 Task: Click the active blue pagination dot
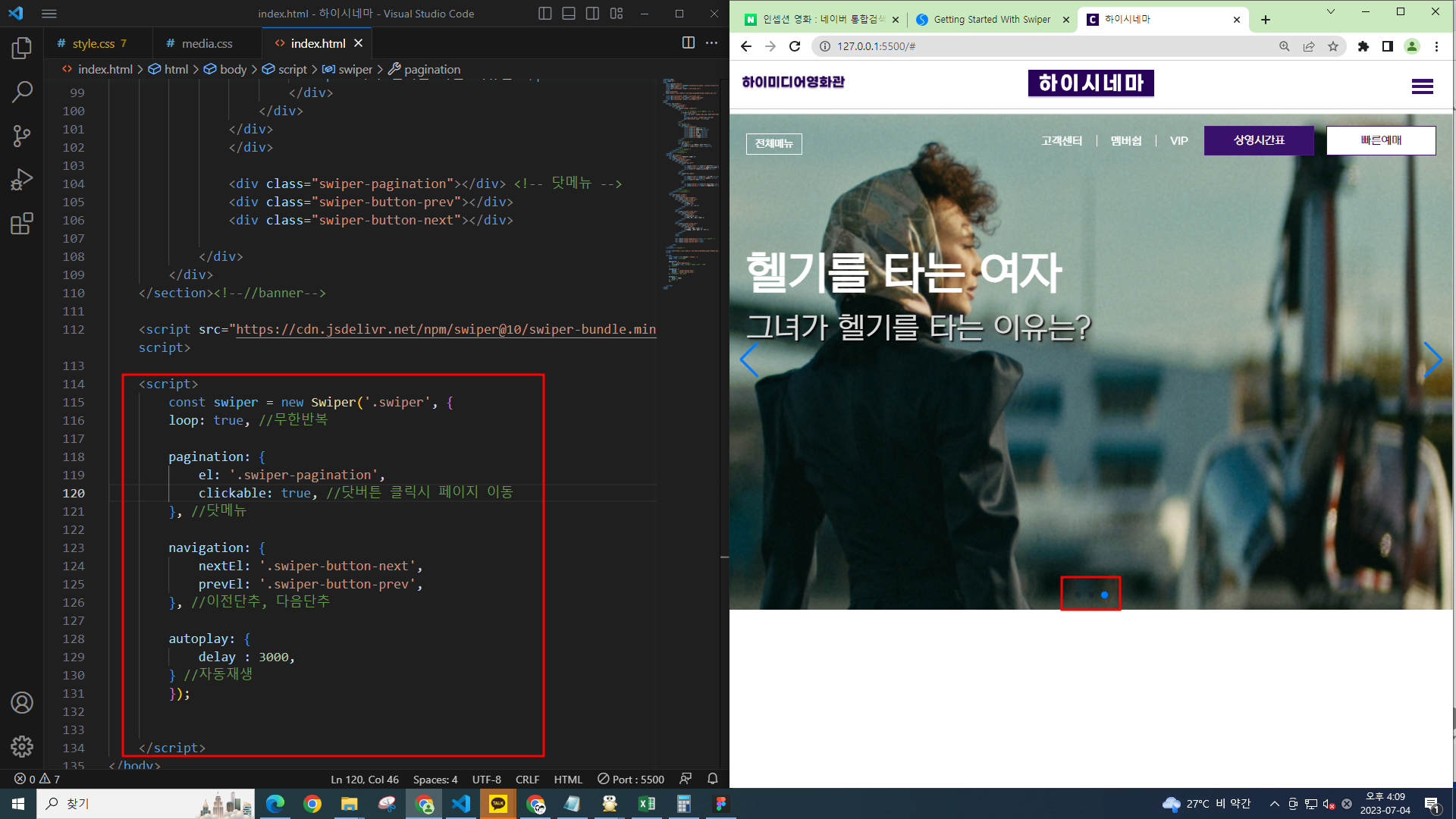(x=1104, y=595)
